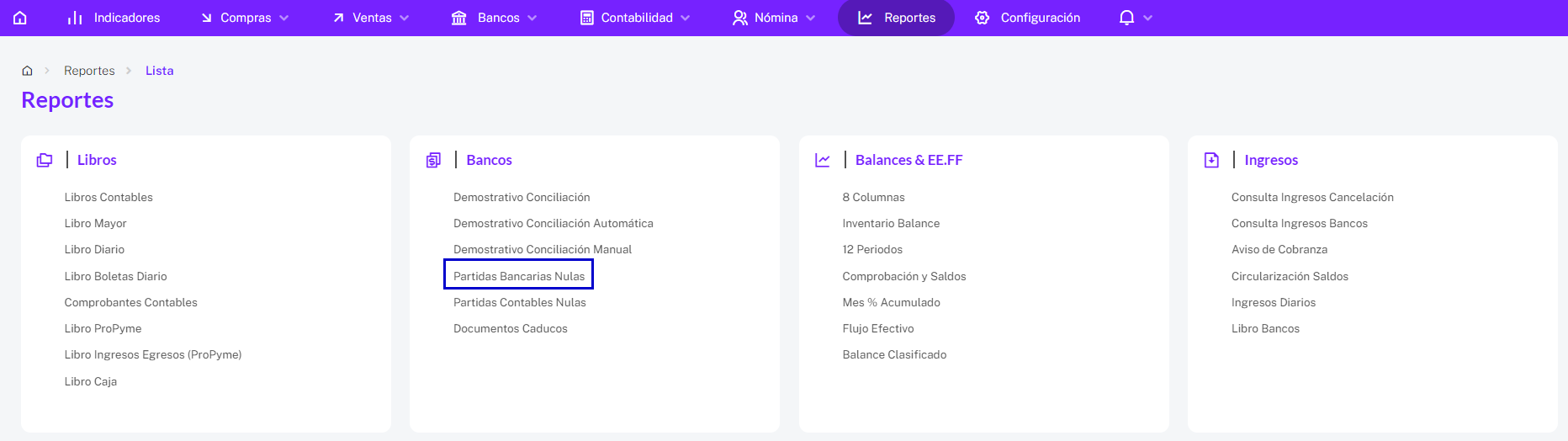Open the Libro Mayor report

[x=96, y=223]
